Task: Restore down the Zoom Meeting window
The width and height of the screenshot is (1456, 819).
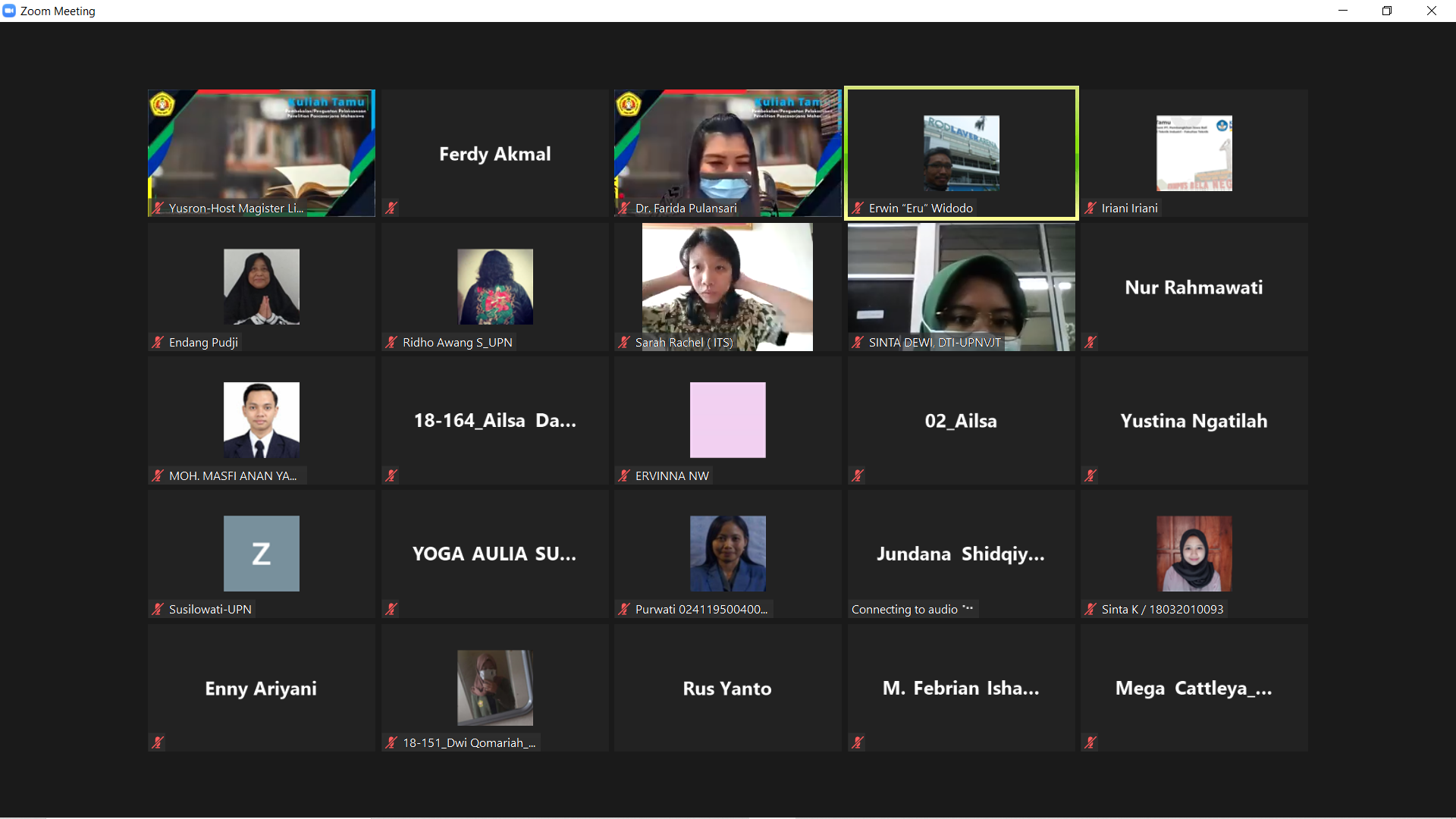Action: coord(1387,11)
